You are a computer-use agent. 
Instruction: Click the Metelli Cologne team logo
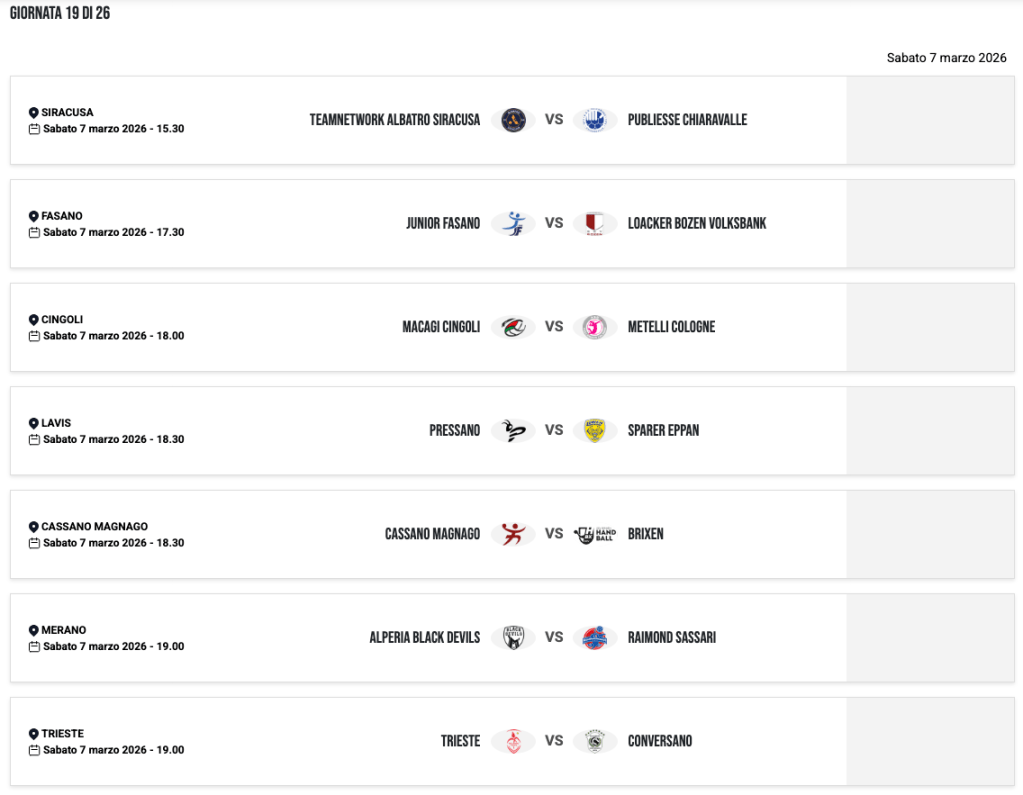595,327
